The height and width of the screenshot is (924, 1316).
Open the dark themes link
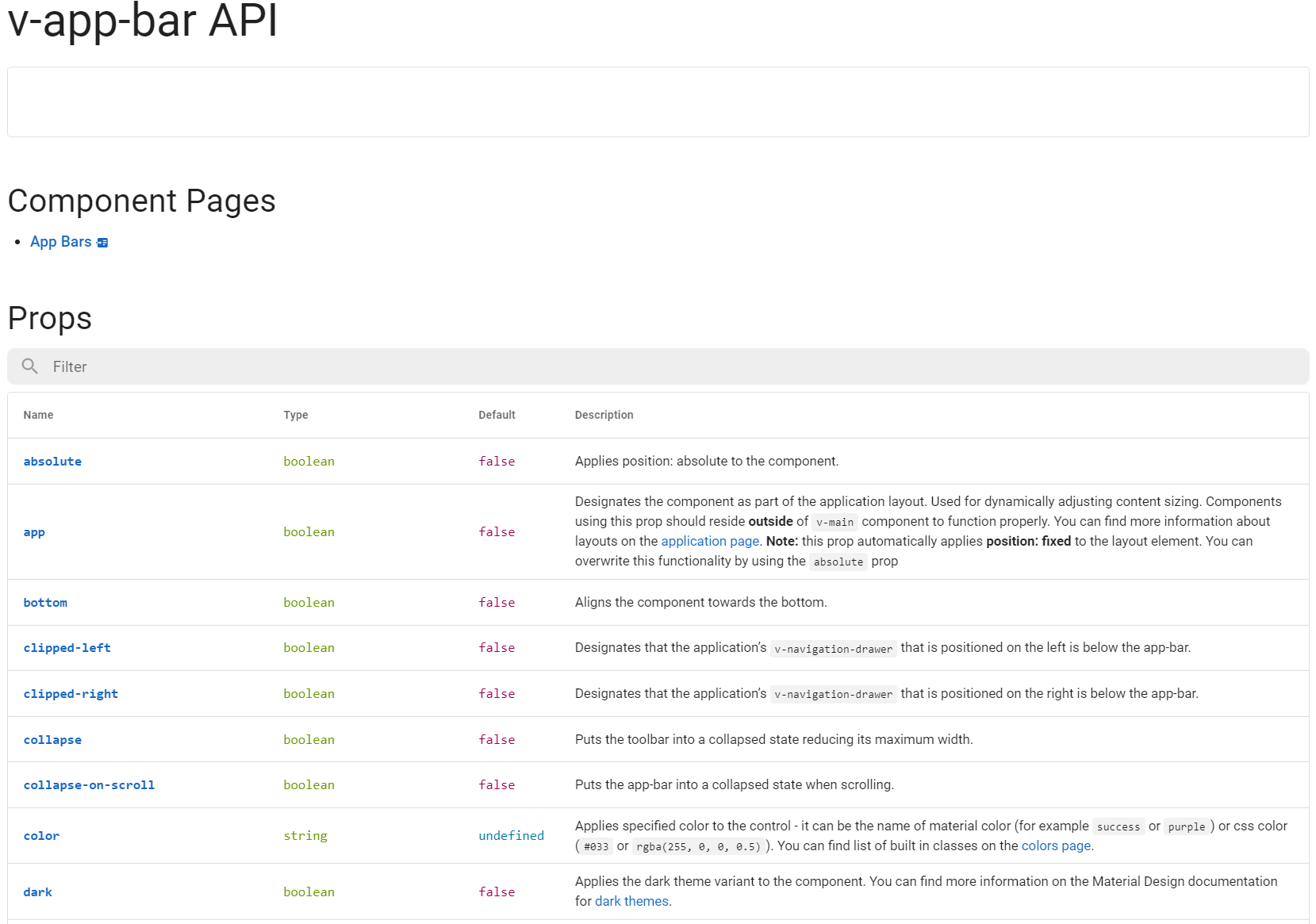click(x=631, y=901)
